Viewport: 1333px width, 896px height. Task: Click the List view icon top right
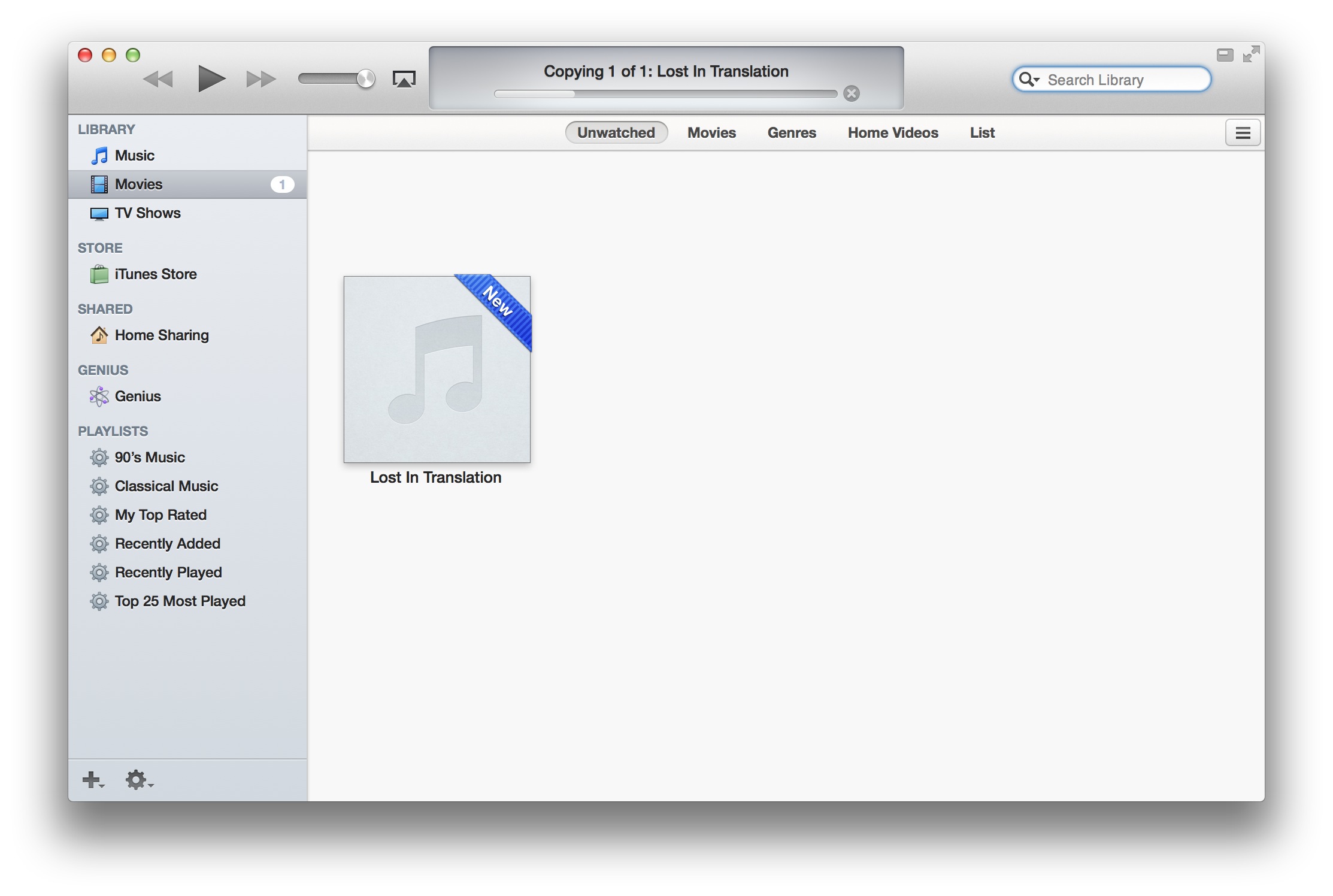[1242, 131]
